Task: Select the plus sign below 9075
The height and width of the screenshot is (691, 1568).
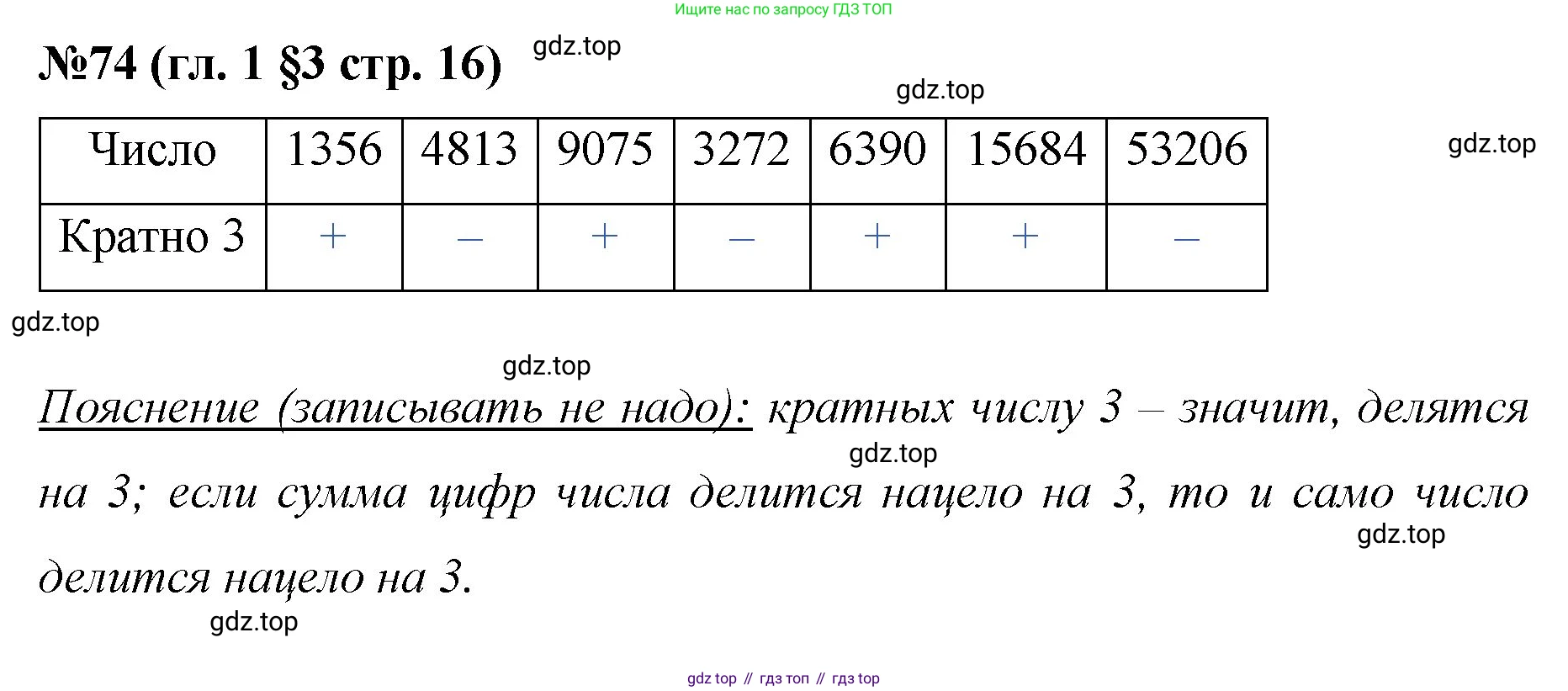Action: 605,237
